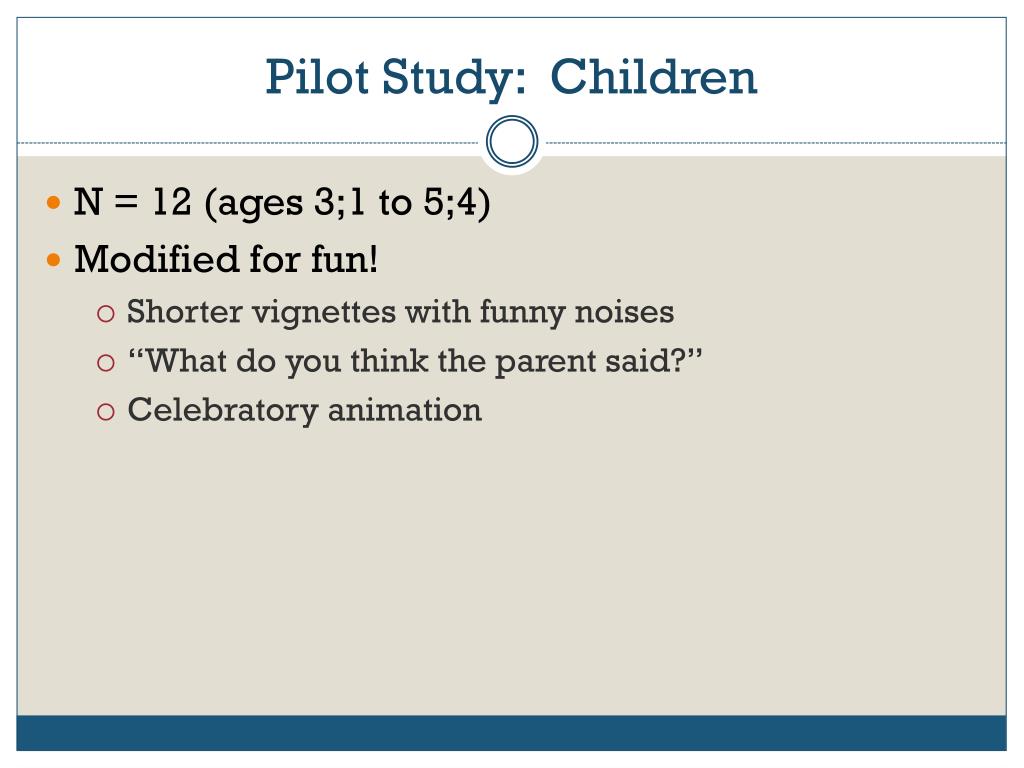Viewport: 1024px width, 768px height.
Task: Click the dashed divider right of the circle
Action: click(770, 143)
